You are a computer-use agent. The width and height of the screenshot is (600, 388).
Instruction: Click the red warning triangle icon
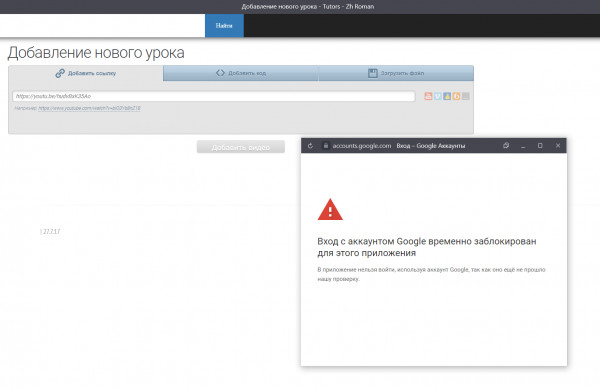pyautogui.click(x=330, y=209)
